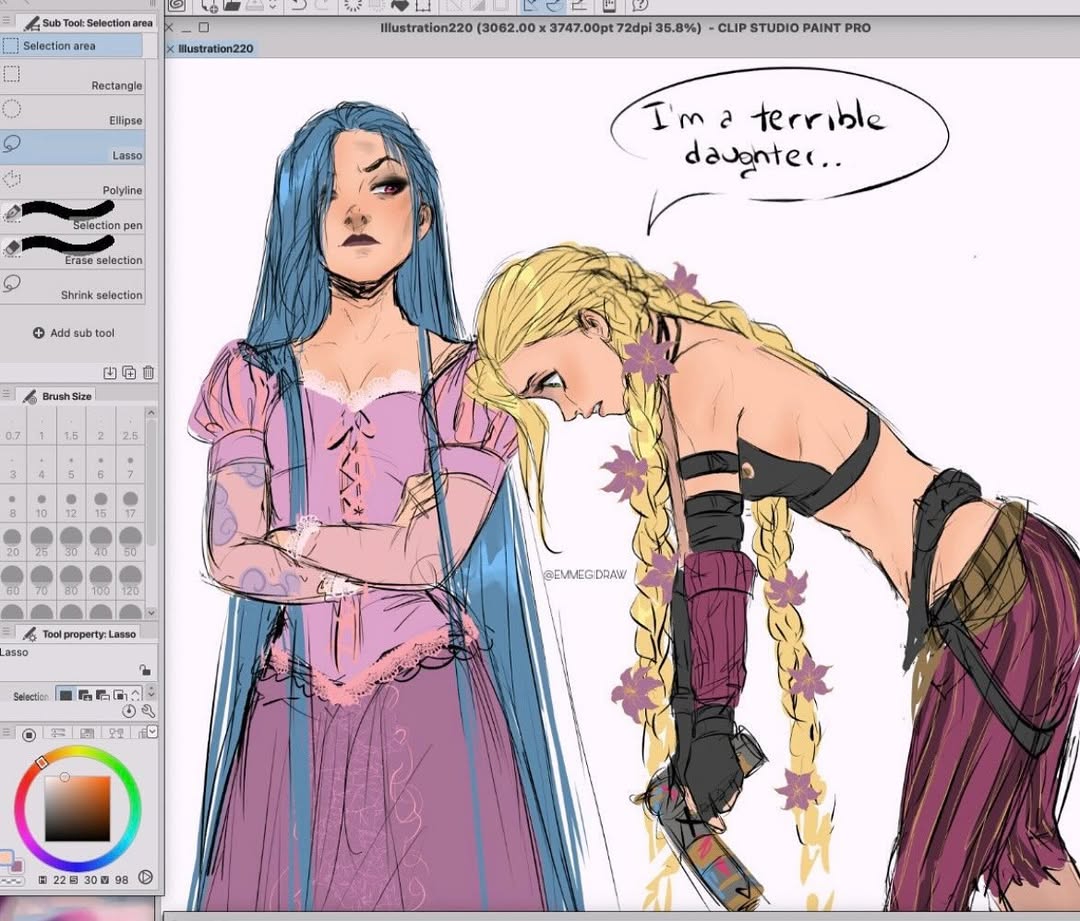Select the Lasso selection sub tool
The width and height of the screenshot is (1080, 921).
point(72,147)
